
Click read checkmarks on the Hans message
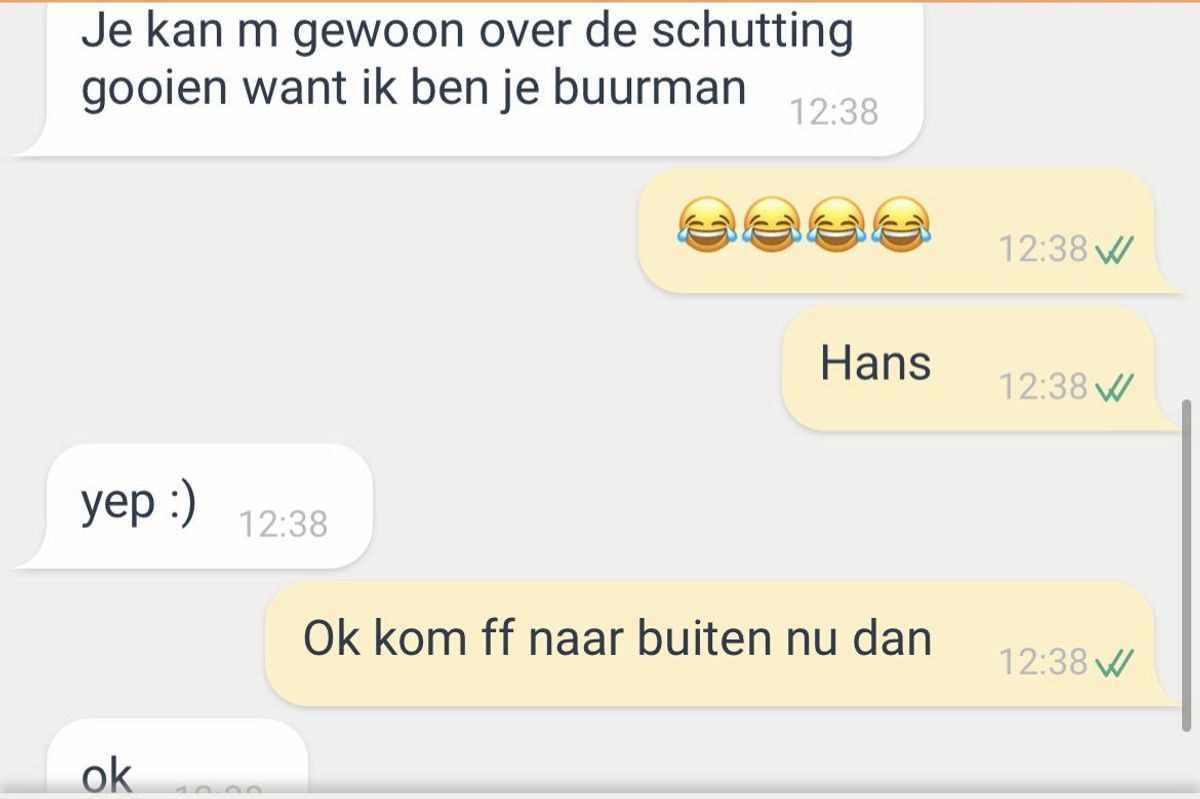coord(1114,387)
